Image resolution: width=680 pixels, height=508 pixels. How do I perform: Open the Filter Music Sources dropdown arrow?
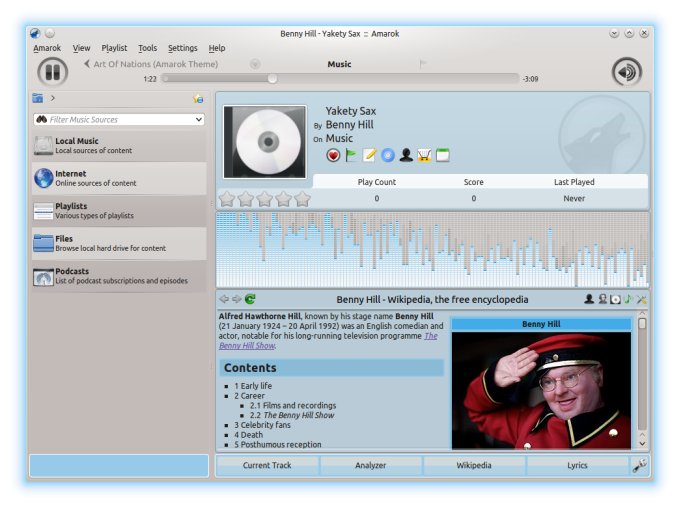tap(199, 119)
